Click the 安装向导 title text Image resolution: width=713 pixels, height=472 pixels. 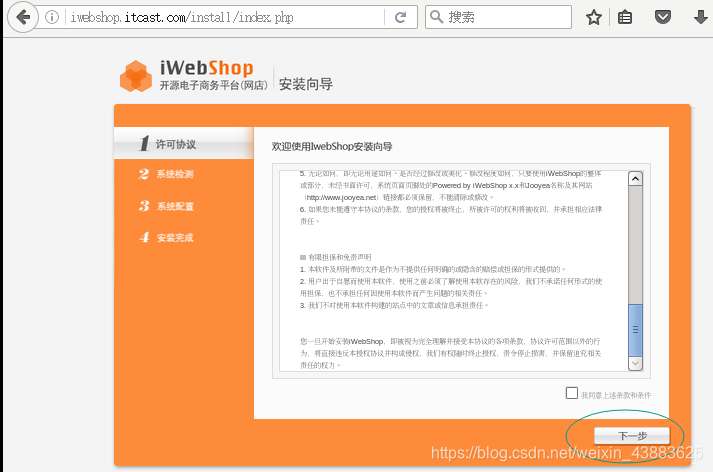[306, 84]
